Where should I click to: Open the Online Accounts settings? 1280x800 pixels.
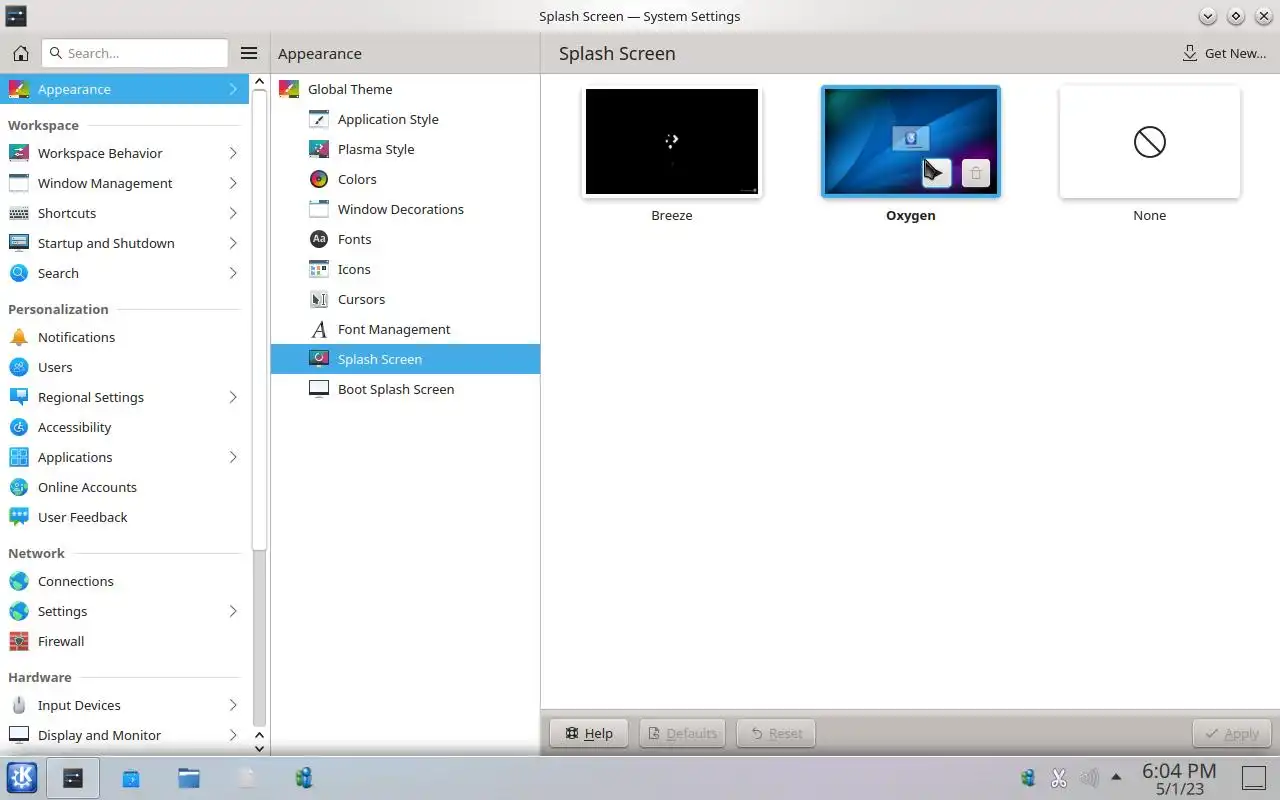coord(125,487)
